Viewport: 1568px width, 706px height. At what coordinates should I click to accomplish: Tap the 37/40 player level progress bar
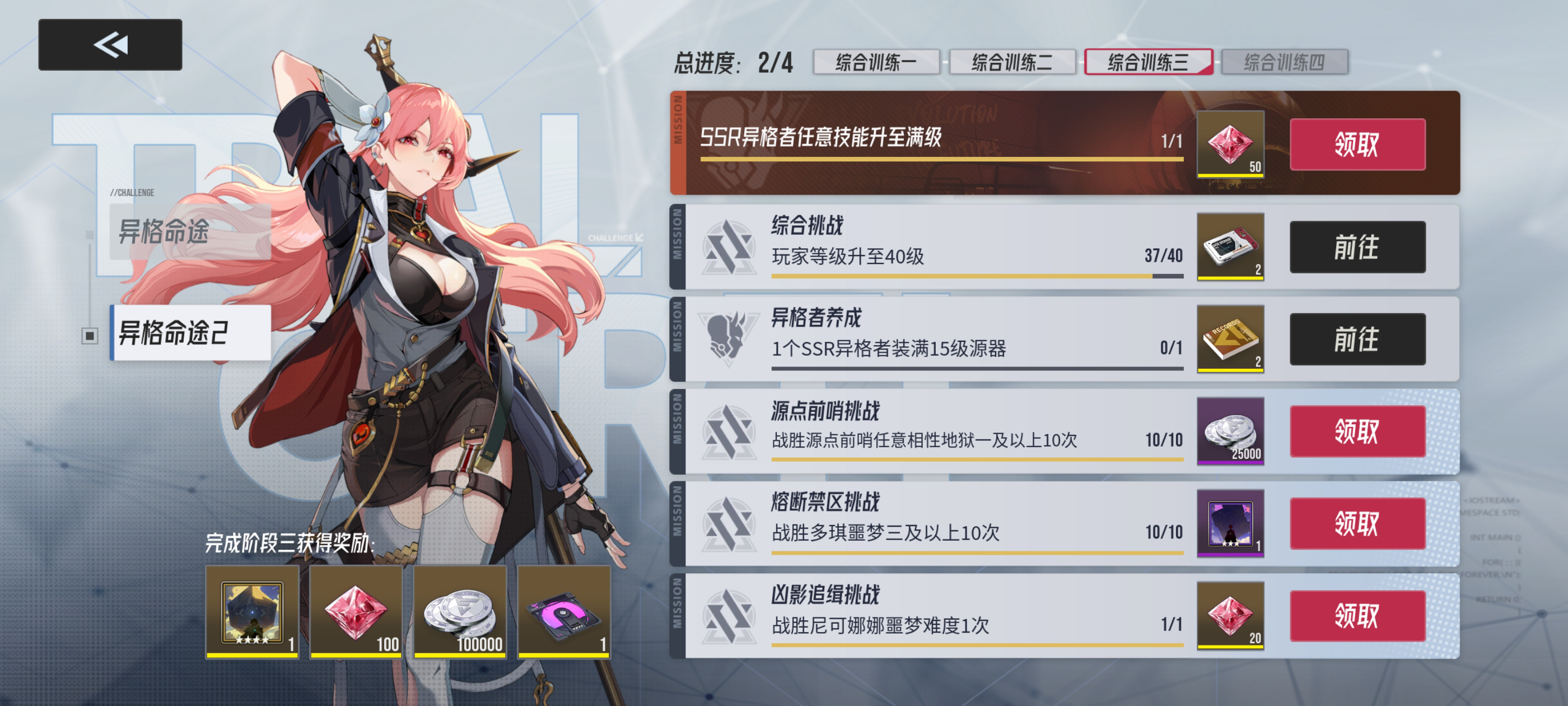[x=977, y=276]
